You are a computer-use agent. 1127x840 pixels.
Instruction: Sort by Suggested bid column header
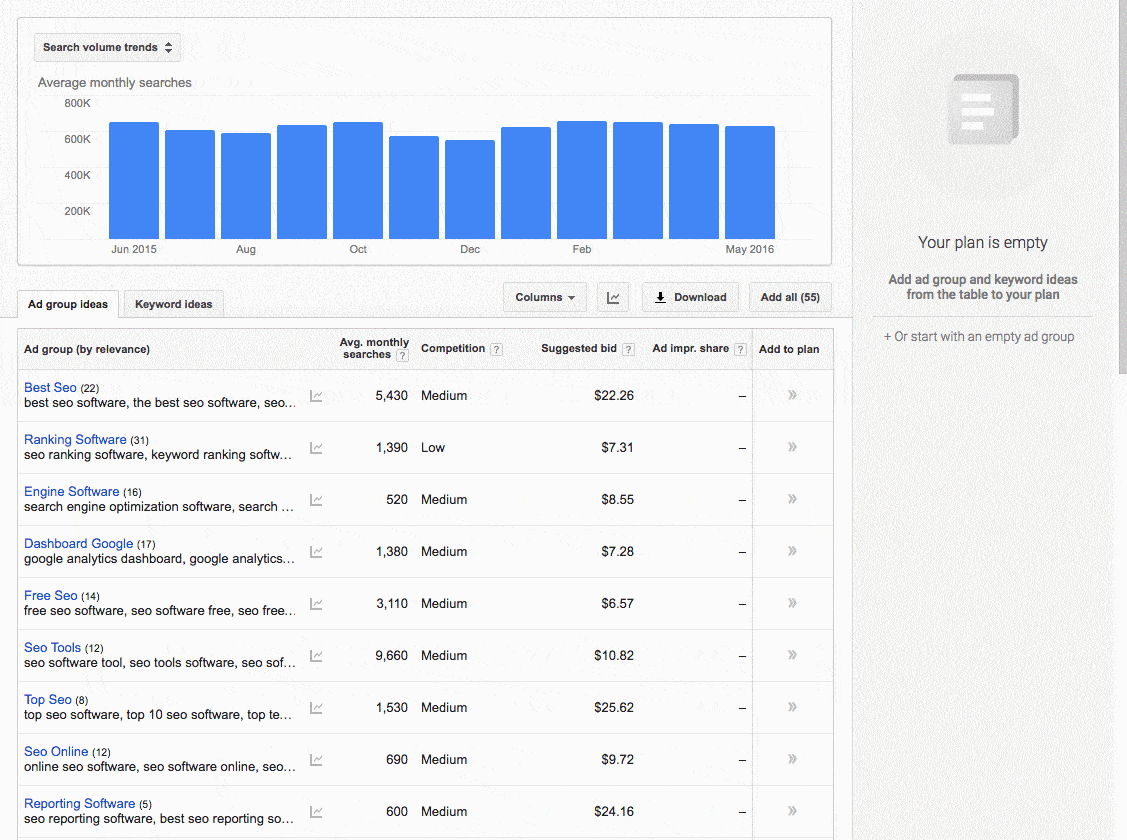pos(579,349)
